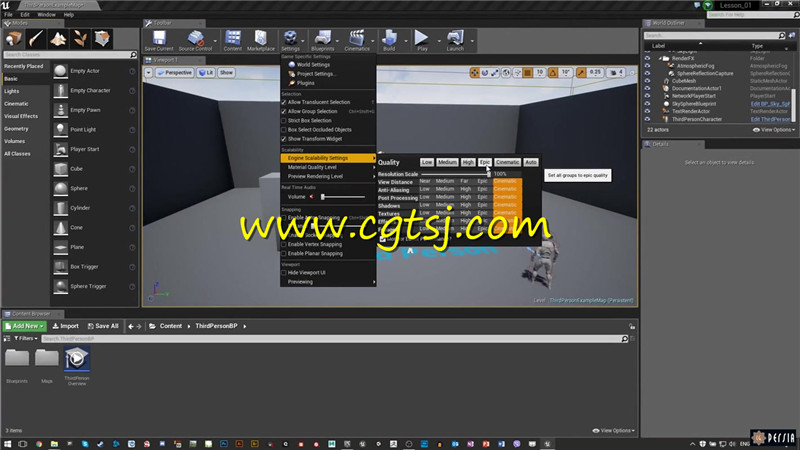Open the Help menu
Image resolution: width=800 pixels, height=450 pixels.
pyautogui.click(x=69, y=15)
